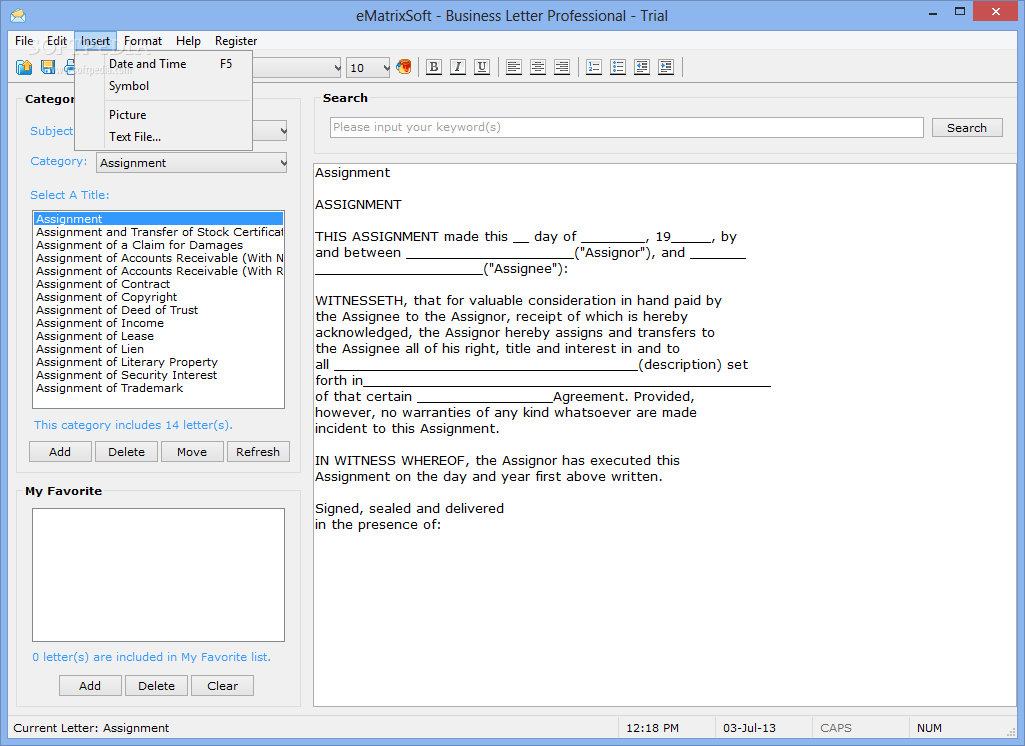Toggle italic formatting
This screenshot has width=1025, height=746.
coord(458,67)
